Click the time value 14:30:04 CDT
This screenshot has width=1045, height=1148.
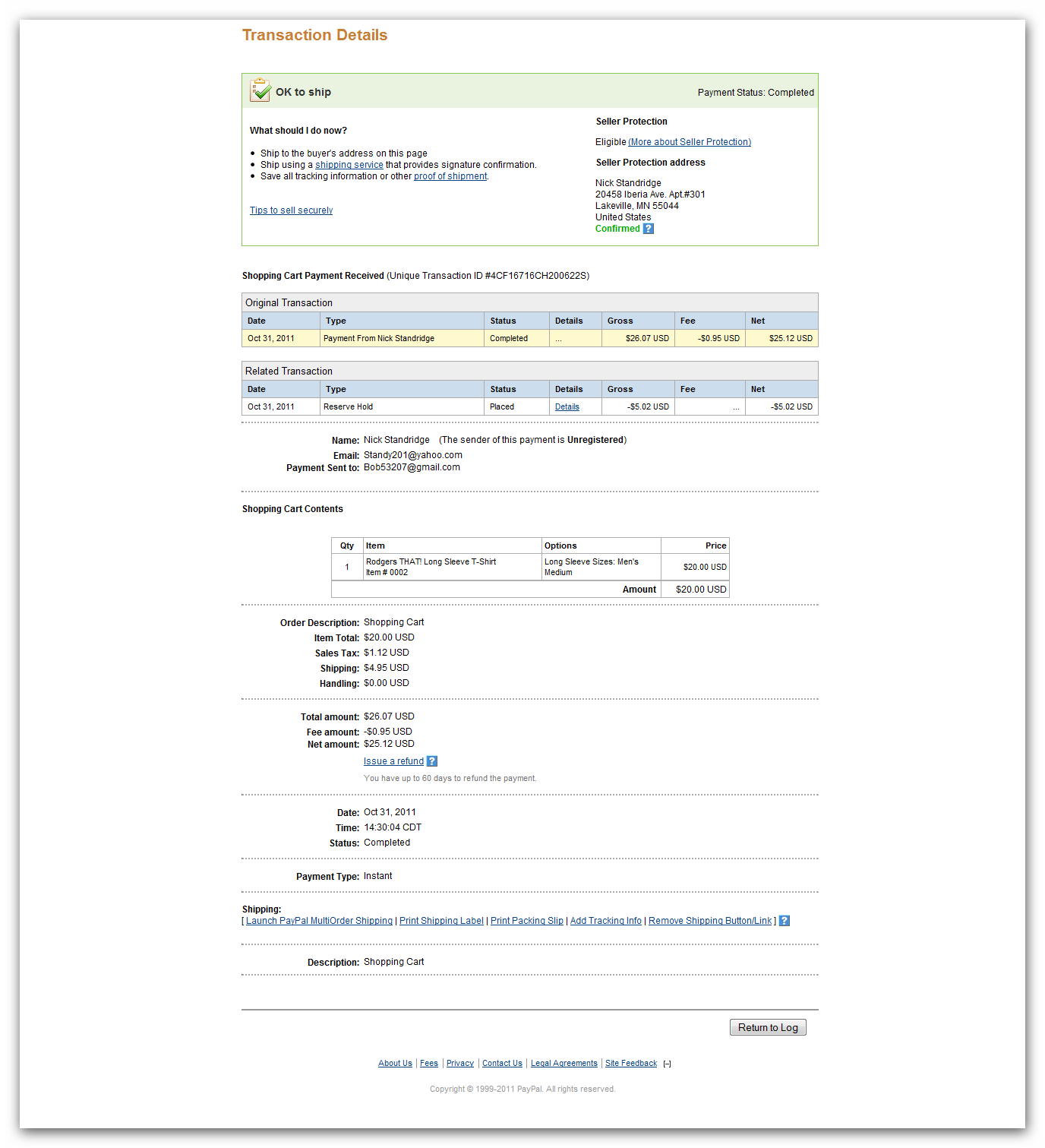pyautogui.click(x=393, y=827)
